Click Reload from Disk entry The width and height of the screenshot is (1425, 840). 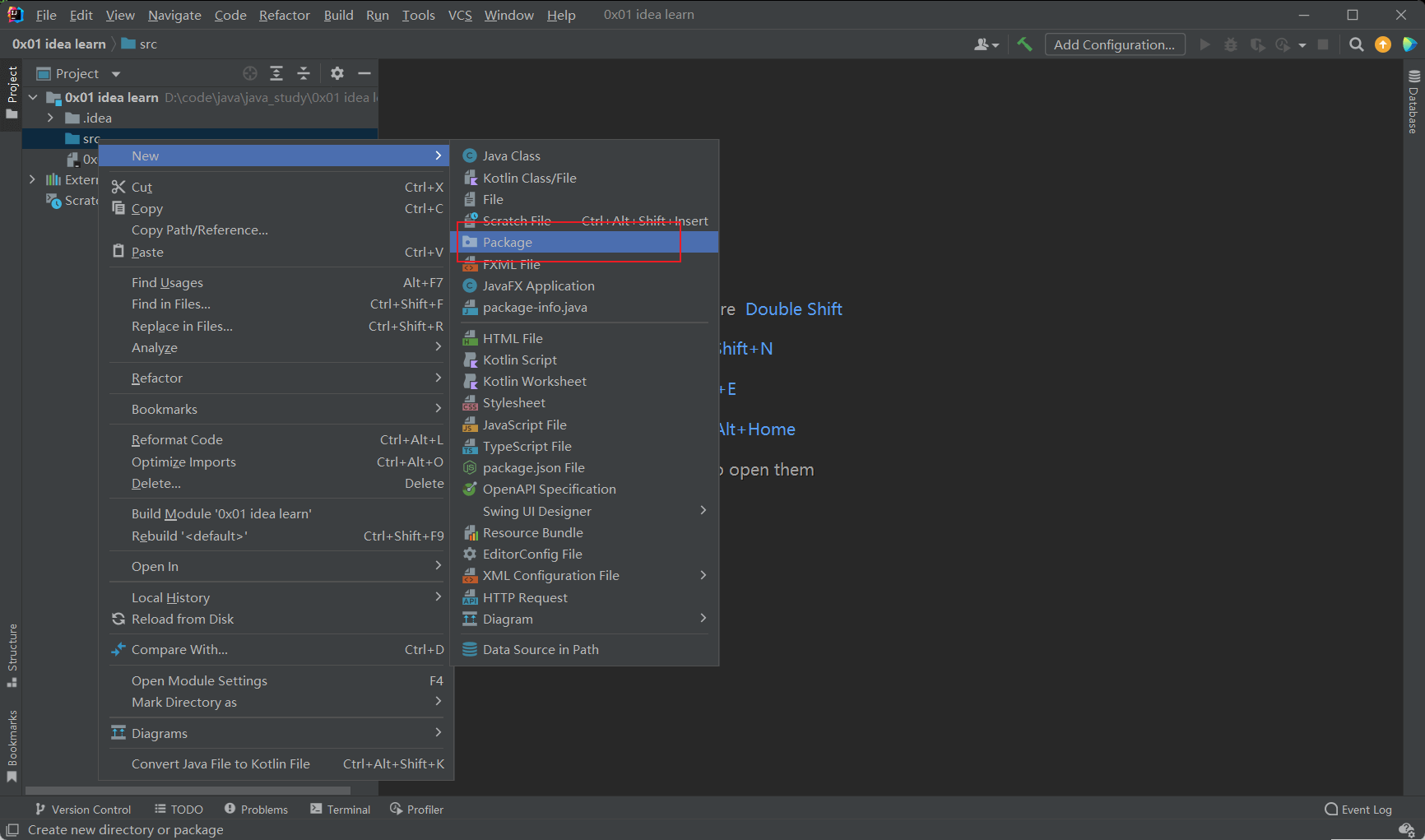tap(276, 619)
